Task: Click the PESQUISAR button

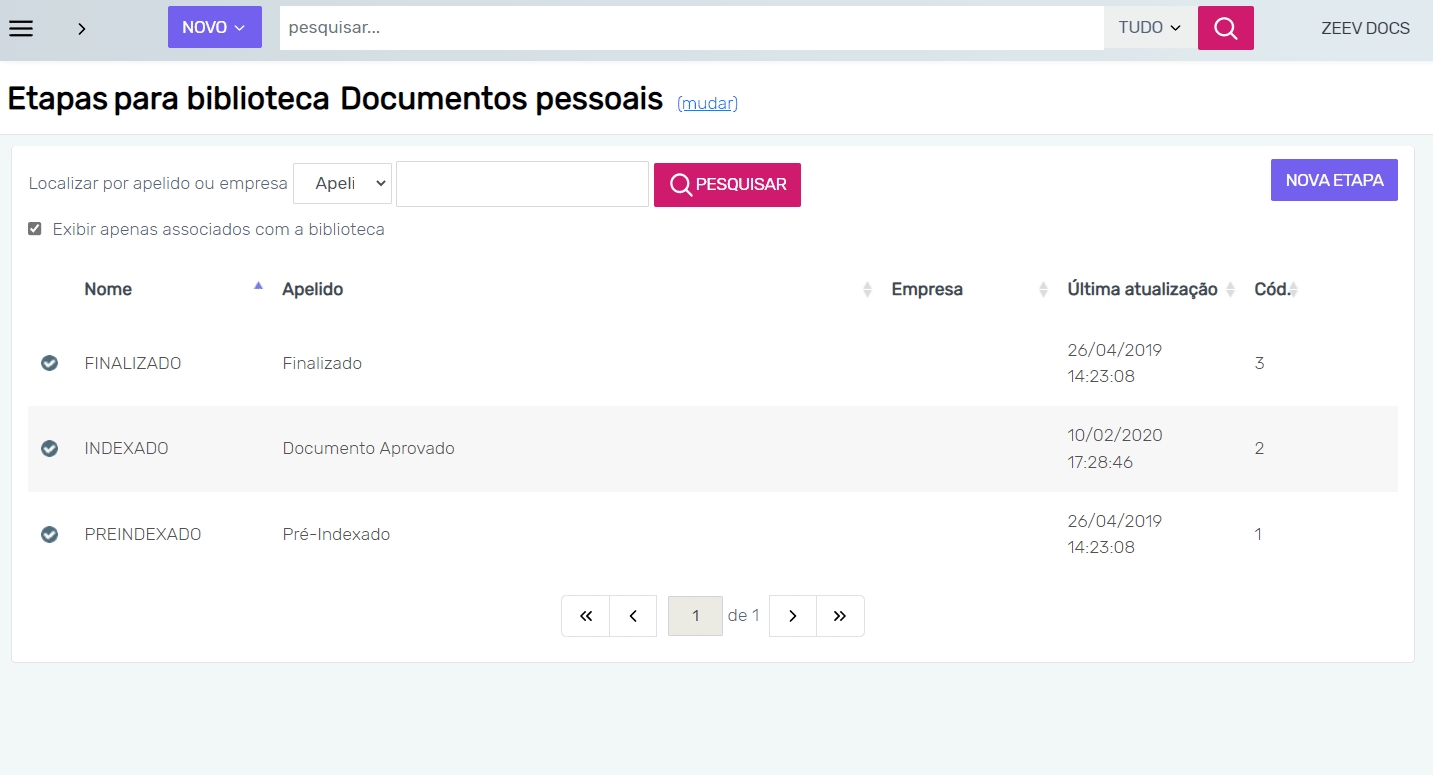Action: pyautogui.click(x=727, y=185)
